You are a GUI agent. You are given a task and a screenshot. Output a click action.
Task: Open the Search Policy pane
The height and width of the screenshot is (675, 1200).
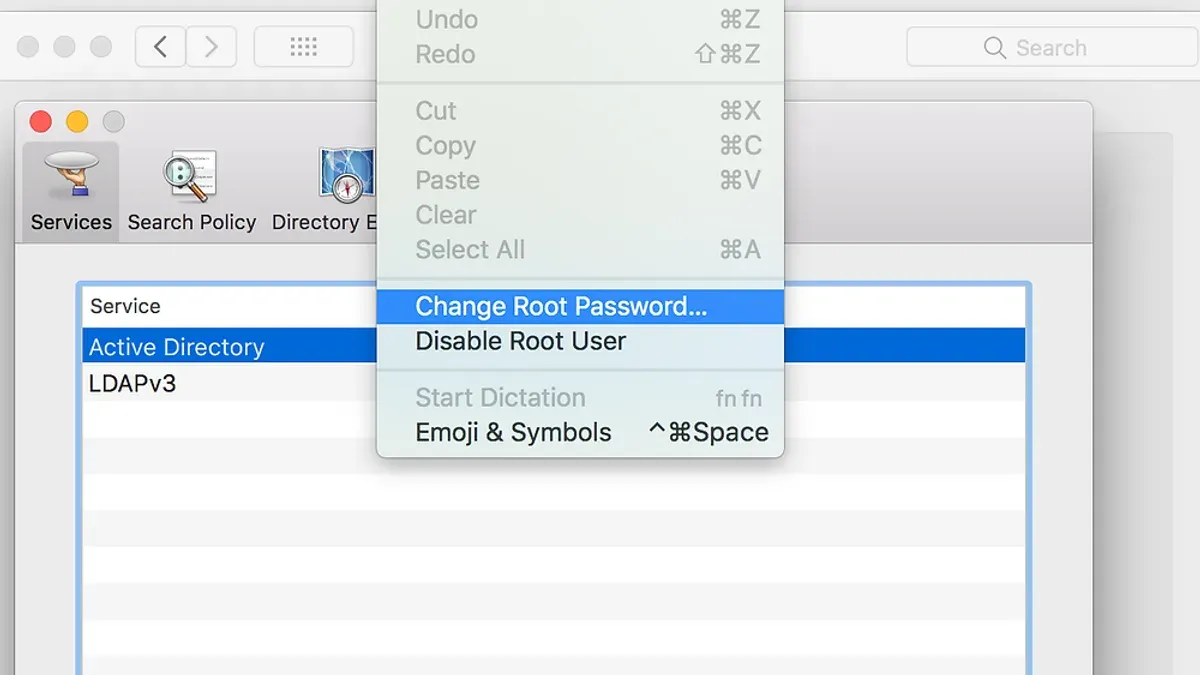192,192
